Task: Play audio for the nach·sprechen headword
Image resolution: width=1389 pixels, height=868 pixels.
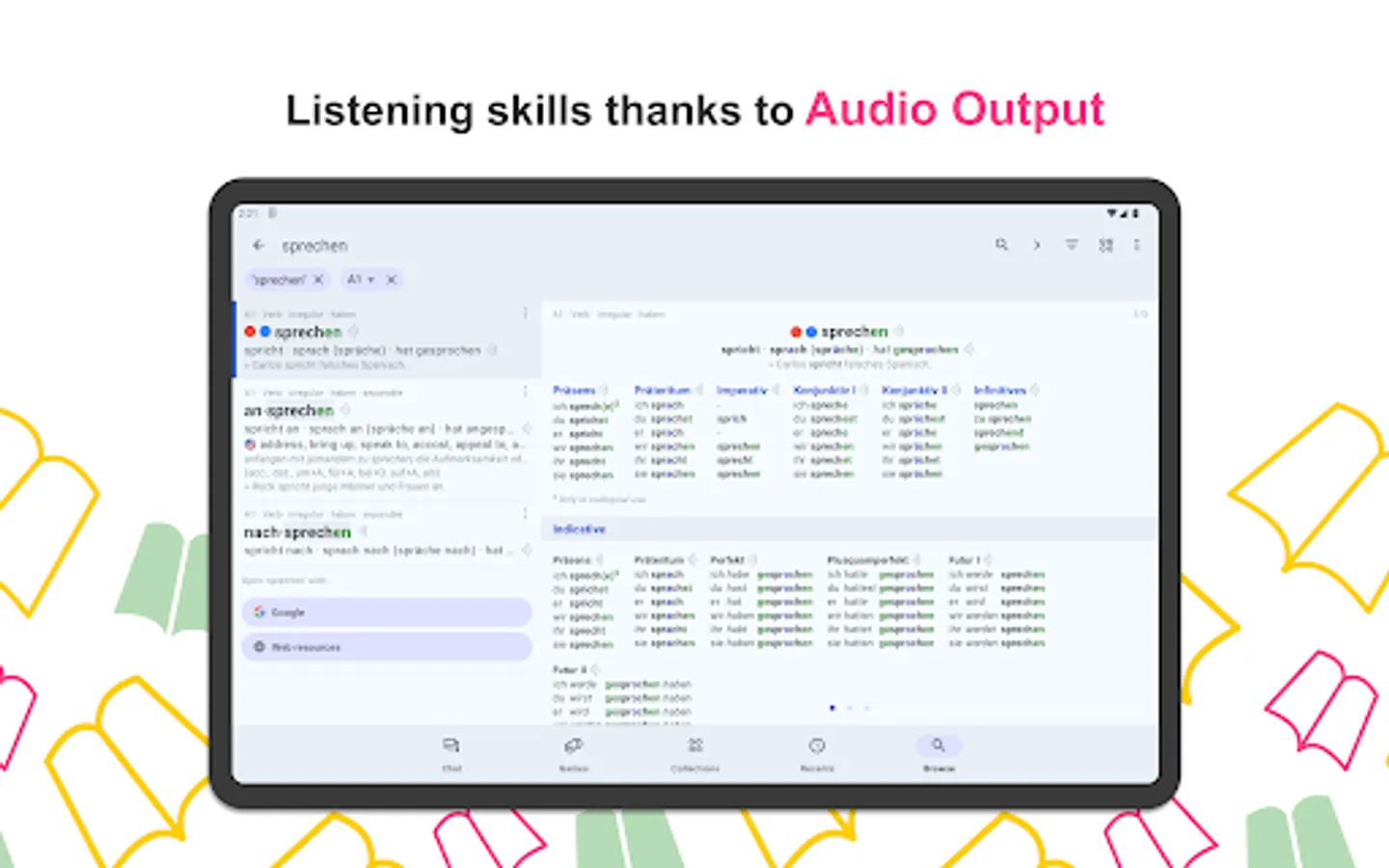Action: 364,532
